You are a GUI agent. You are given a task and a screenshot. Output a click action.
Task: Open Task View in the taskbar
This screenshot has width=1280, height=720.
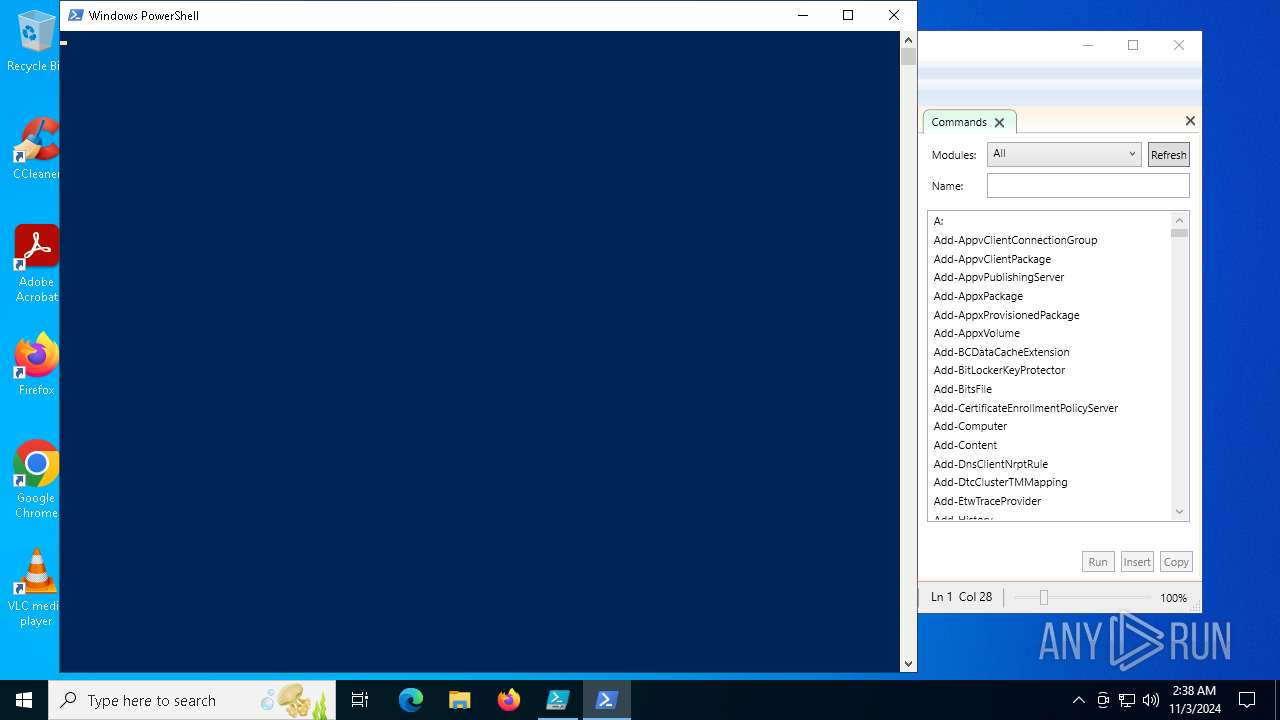pyautogui.click(x=360, y=700)
